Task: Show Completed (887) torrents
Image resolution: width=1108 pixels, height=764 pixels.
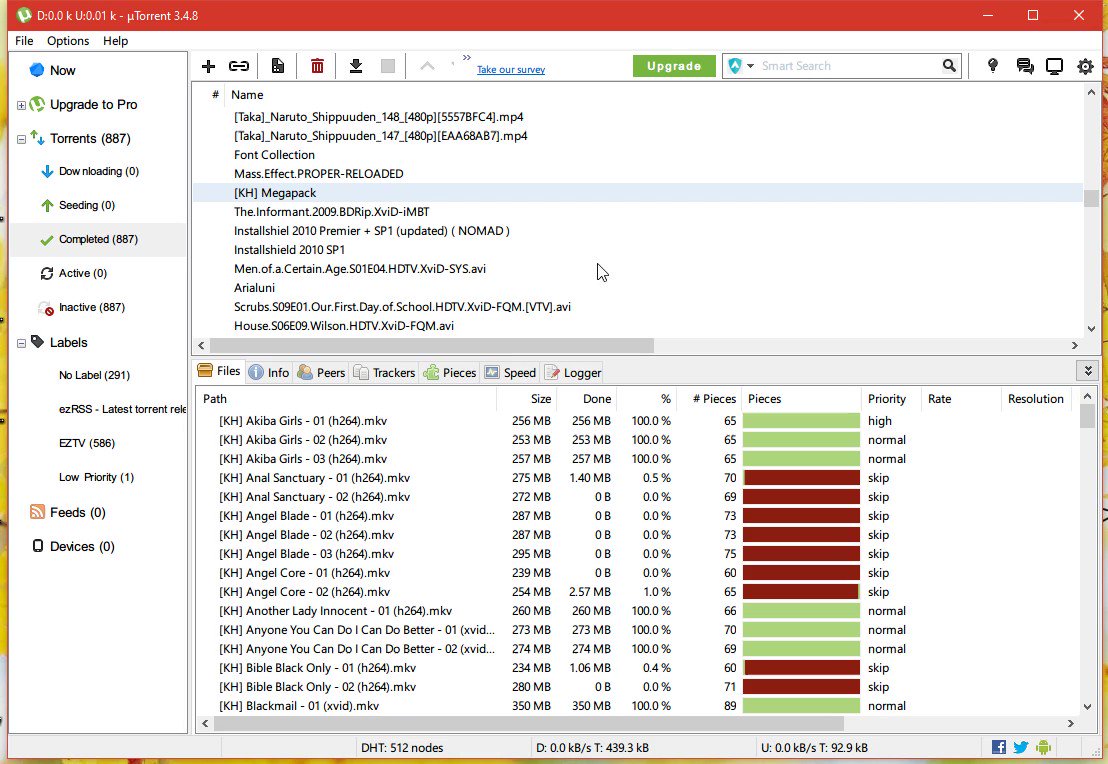Action: coord(98,239)
